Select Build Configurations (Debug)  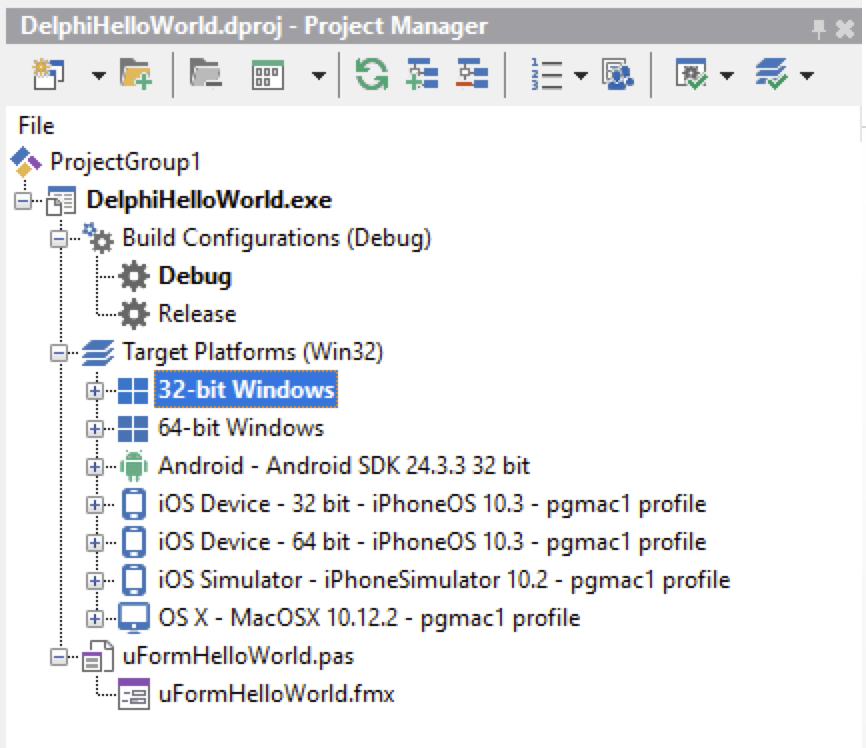point(277,238)
